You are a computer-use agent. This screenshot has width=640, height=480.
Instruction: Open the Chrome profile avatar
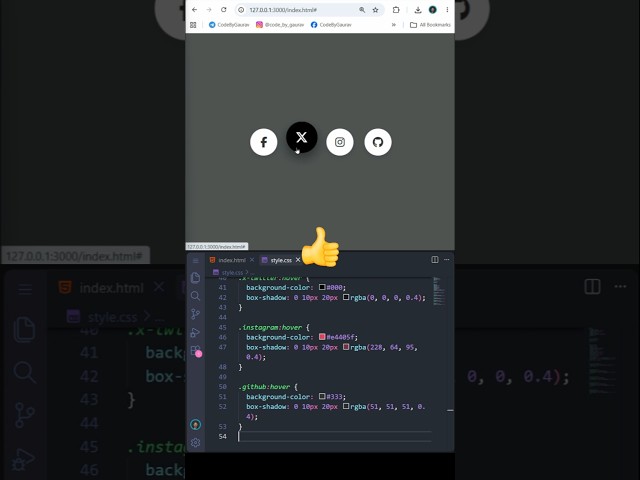click(x=433, y=10)
